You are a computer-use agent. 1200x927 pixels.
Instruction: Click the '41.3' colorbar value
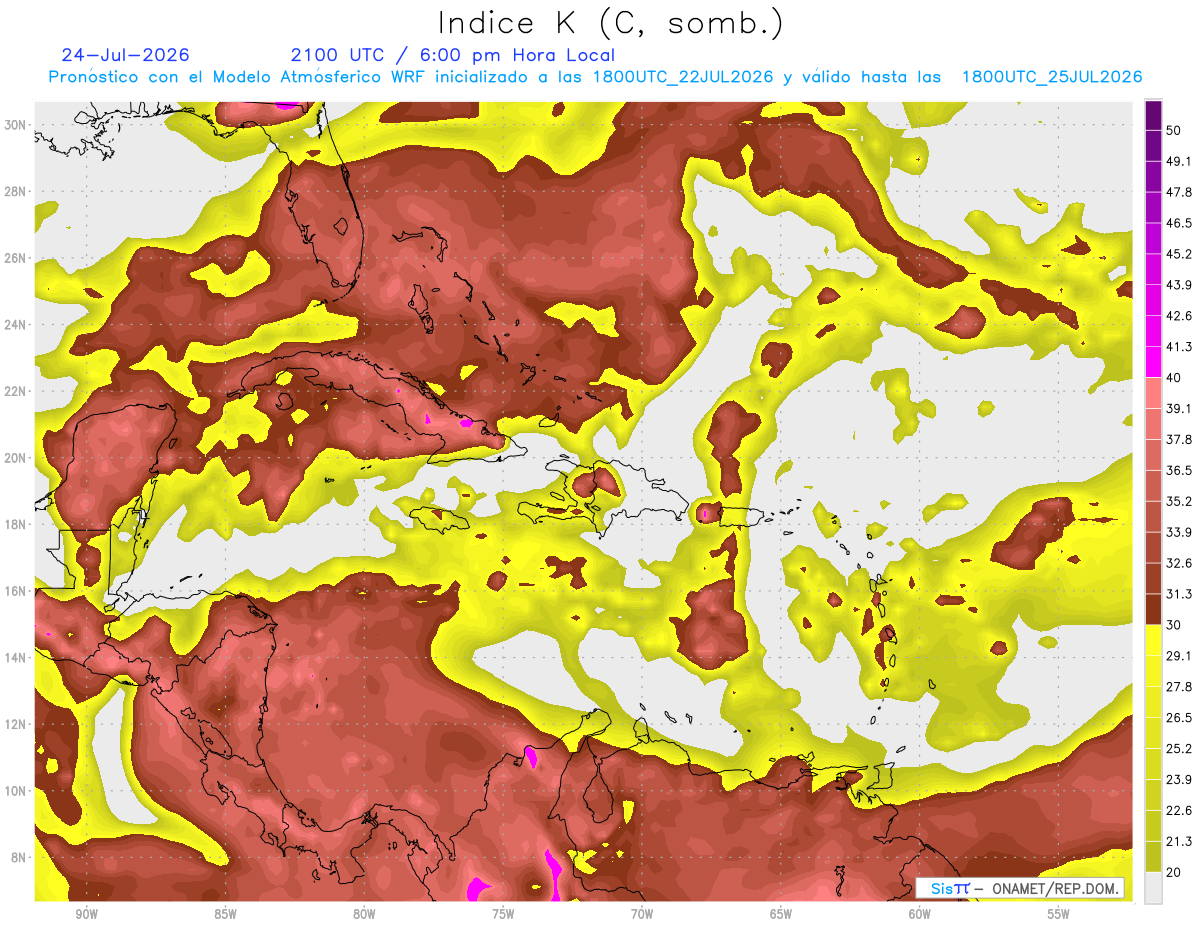[1180, 347]
